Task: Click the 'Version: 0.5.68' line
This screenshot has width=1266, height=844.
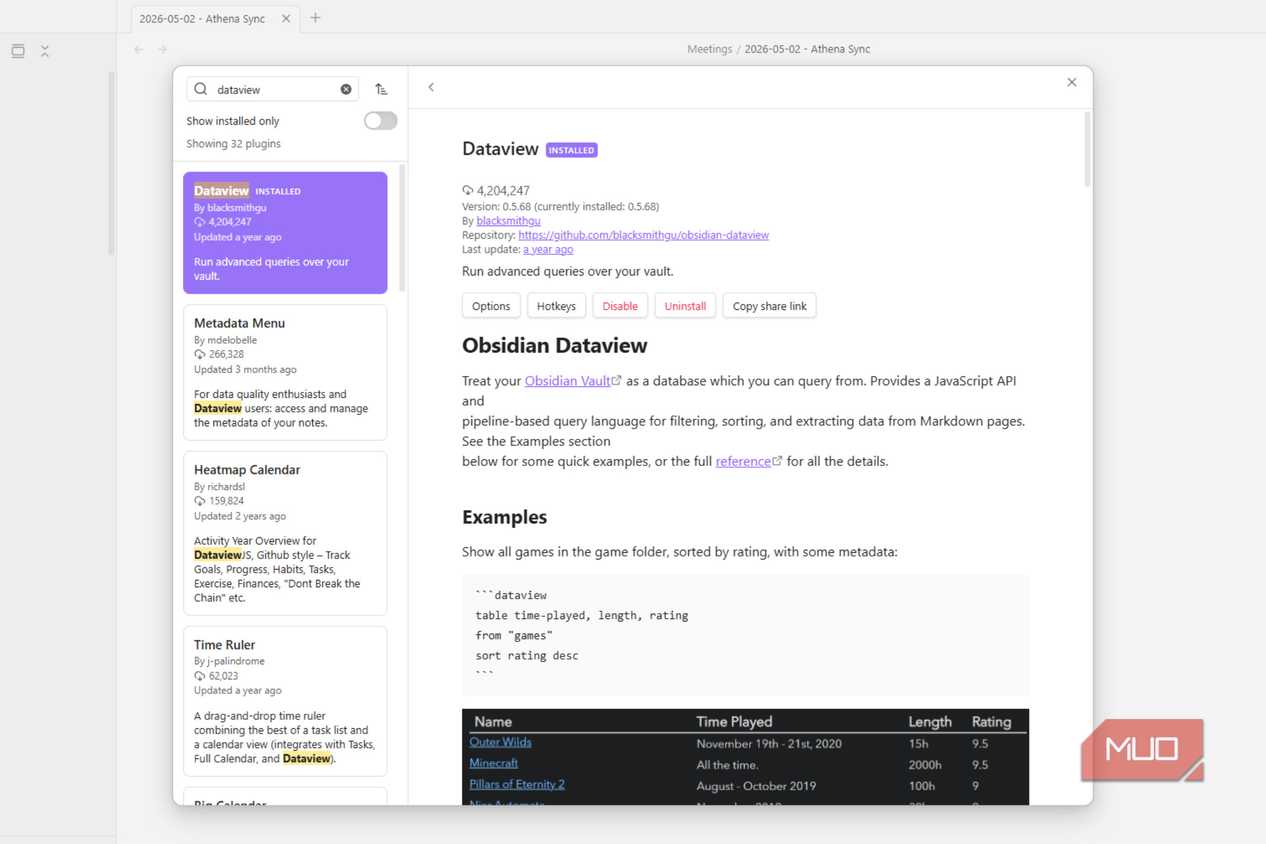Action: pos(560,207)
